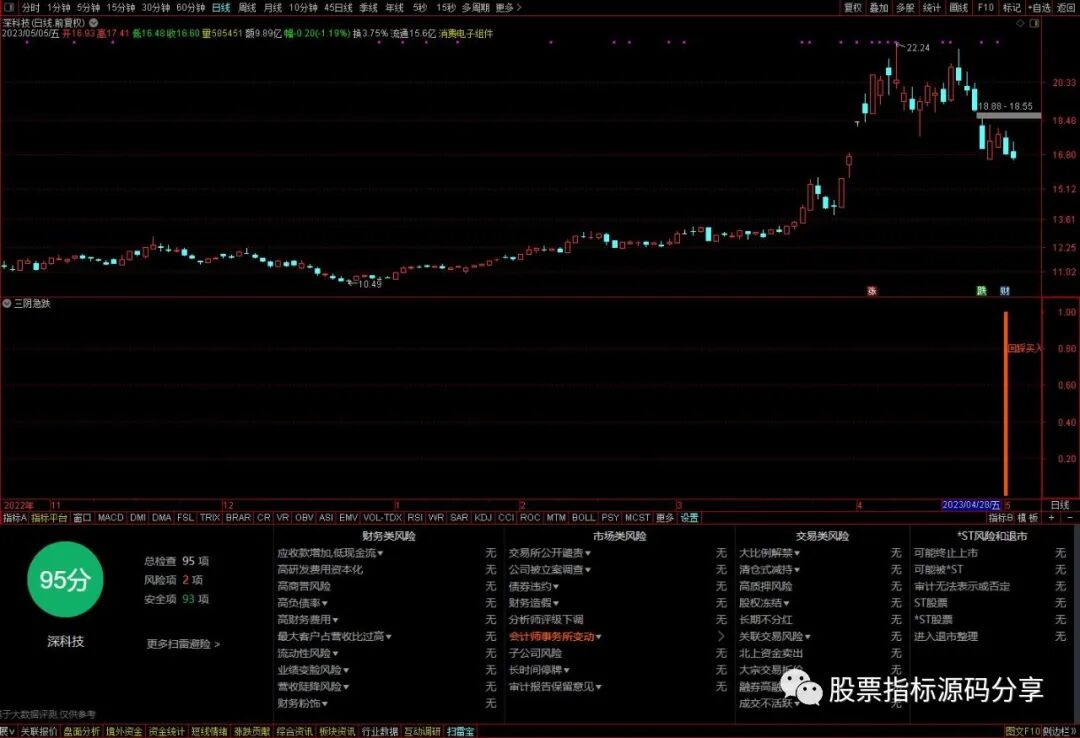This screenshot has width=1080, height=738.
Task: Select 指标A in the indicator bar
Action: (14, 517)
